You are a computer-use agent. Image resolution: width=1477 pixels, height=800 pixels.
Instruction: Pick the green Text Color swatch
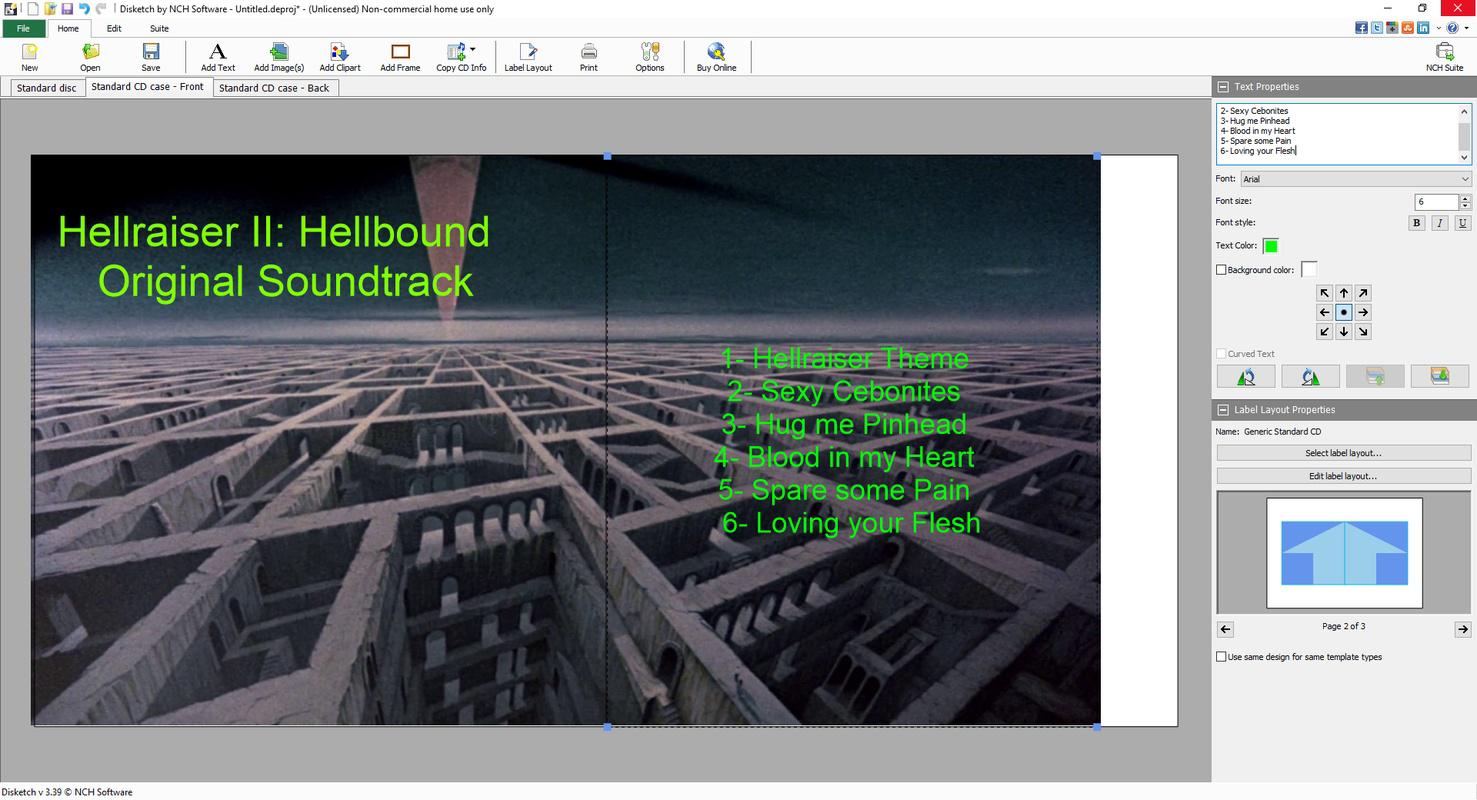1271,246
